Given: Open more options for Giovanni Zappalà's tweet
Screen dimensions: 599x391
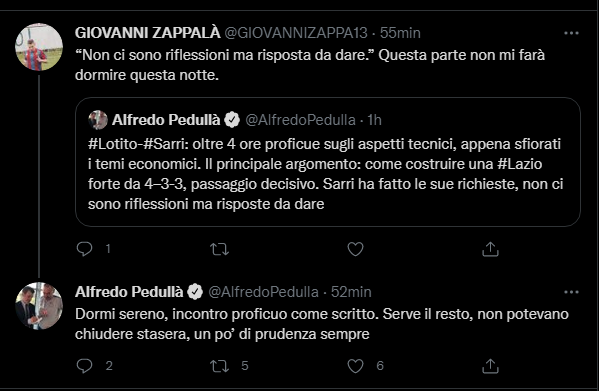Looking at the screenshot, I should point(571,33).
